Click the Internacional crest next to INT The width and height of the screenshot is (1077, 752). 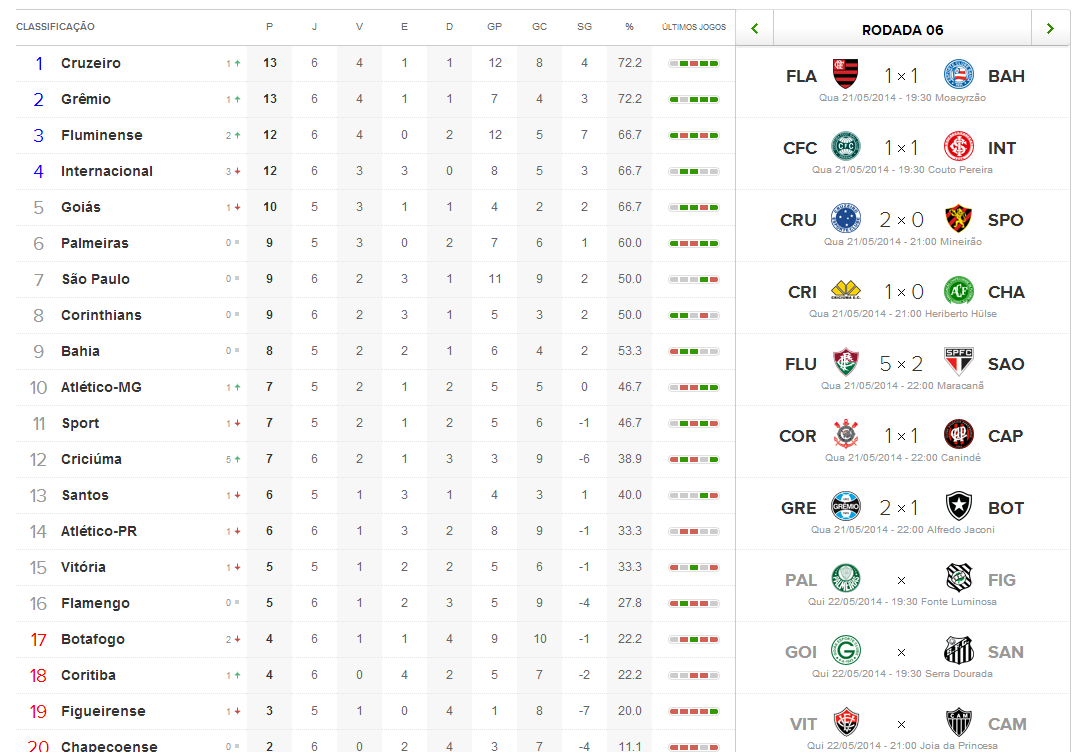(958, 146)
